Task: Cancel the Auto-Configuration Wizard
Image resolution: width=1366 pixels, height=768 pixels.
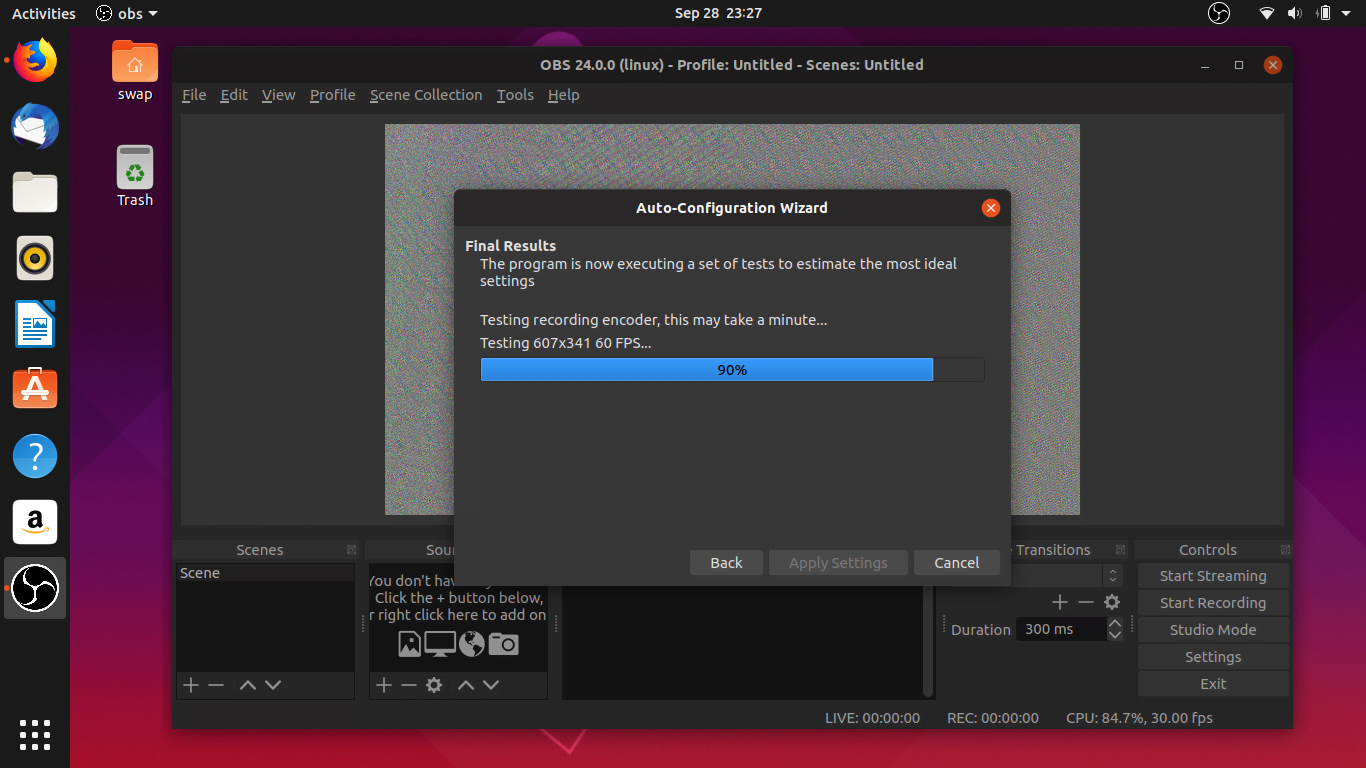Action: (x=957, y=563)
